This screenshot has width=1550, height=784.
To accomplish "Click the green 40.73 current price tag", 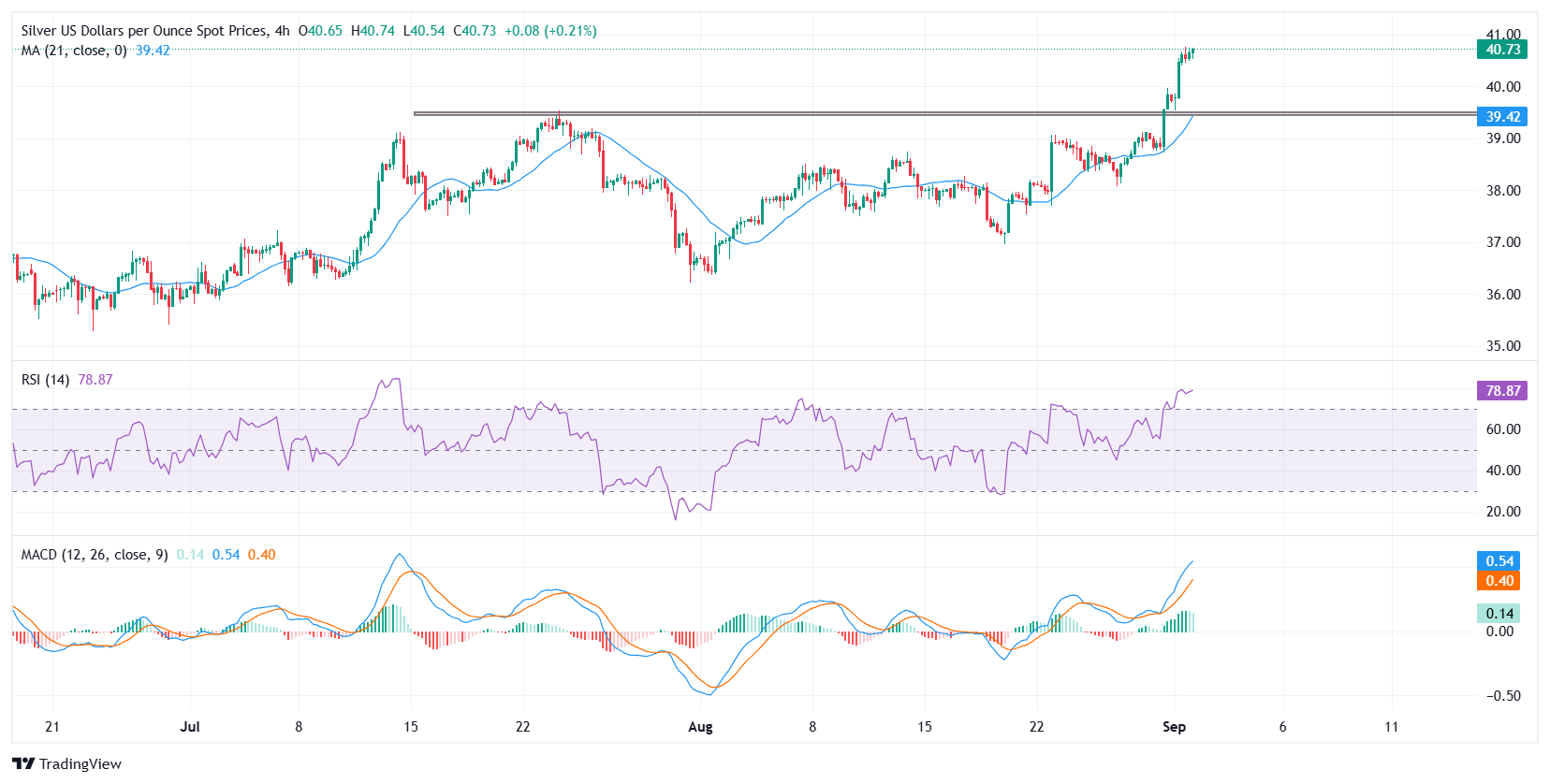I will pyautogui.click(x=1502, y=50).
